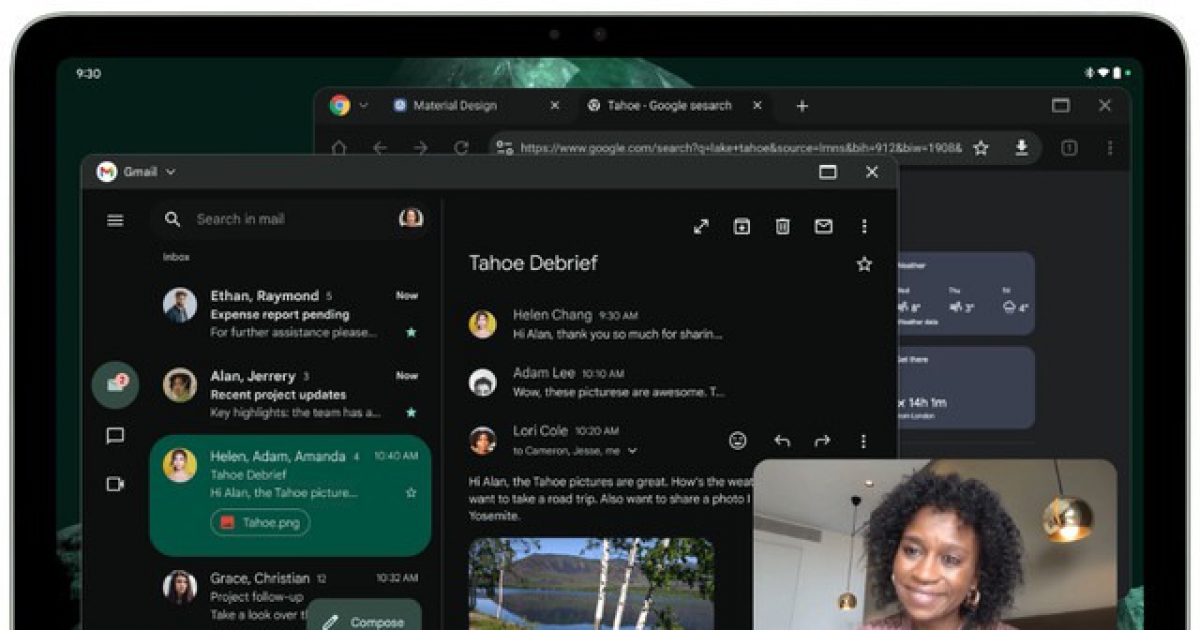Mark the conversation unread with envelope icon
Screen dimensions: 1200x630
(x=823, y=227)
